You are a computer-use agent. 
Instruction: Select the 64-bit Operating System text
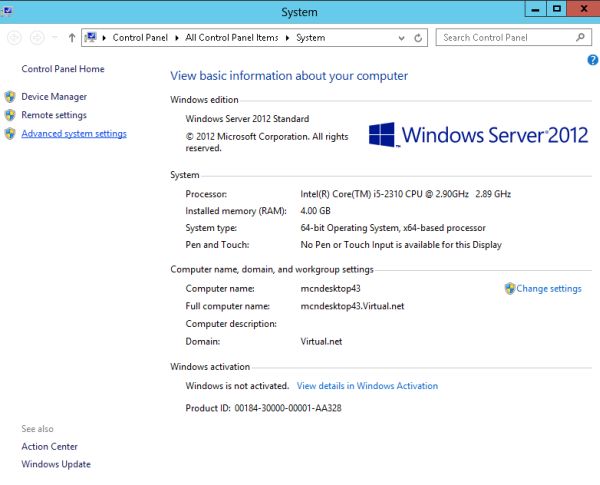coord(393,228)
